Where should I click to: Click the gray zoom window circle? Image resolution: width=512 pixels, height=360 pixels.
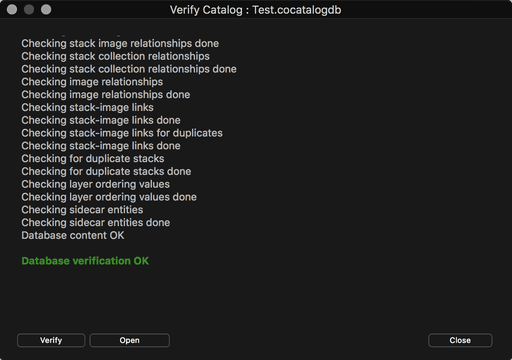(46, 10)
